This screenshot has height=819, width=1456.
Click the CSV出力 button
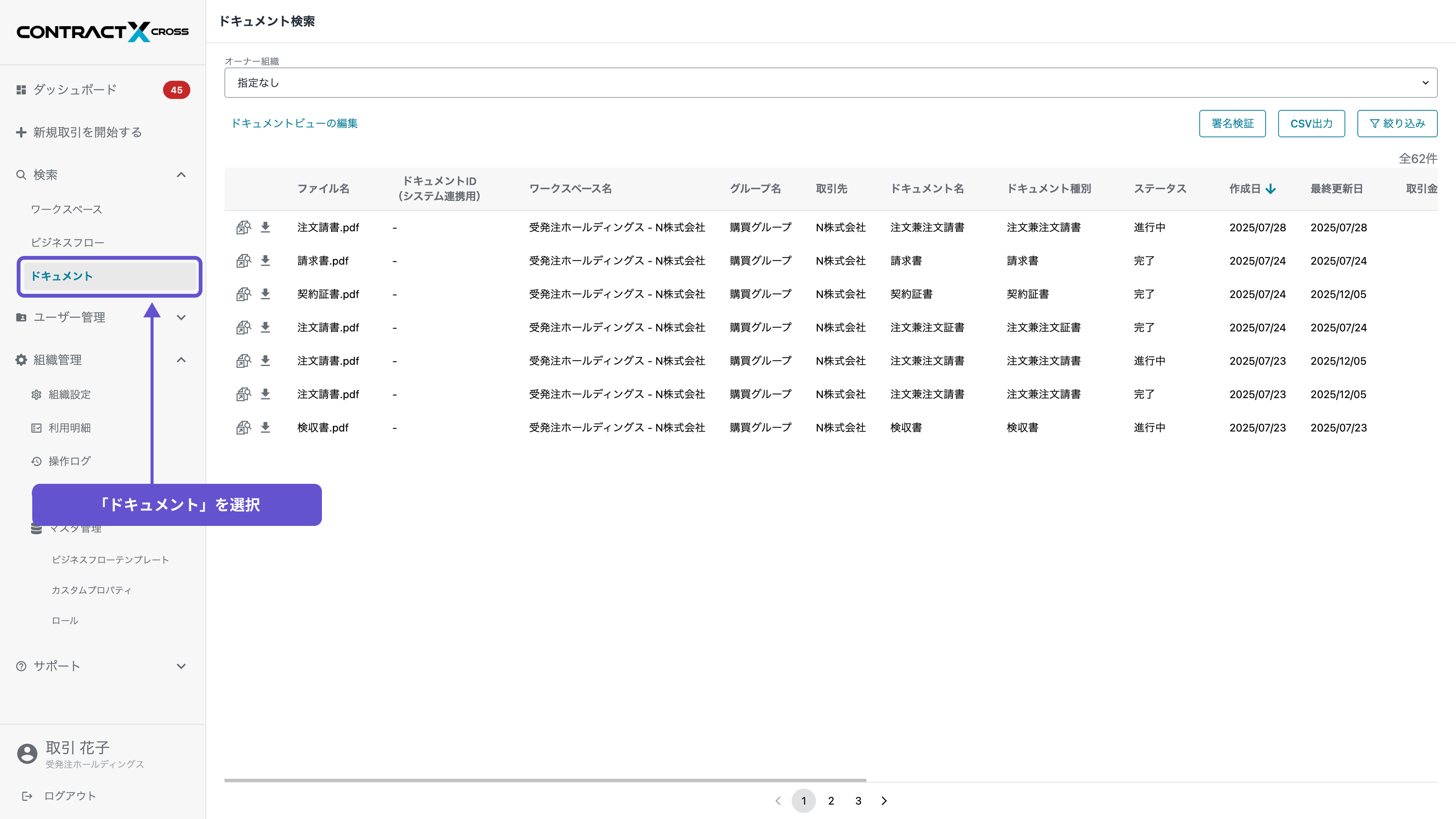click(1311, 123)
